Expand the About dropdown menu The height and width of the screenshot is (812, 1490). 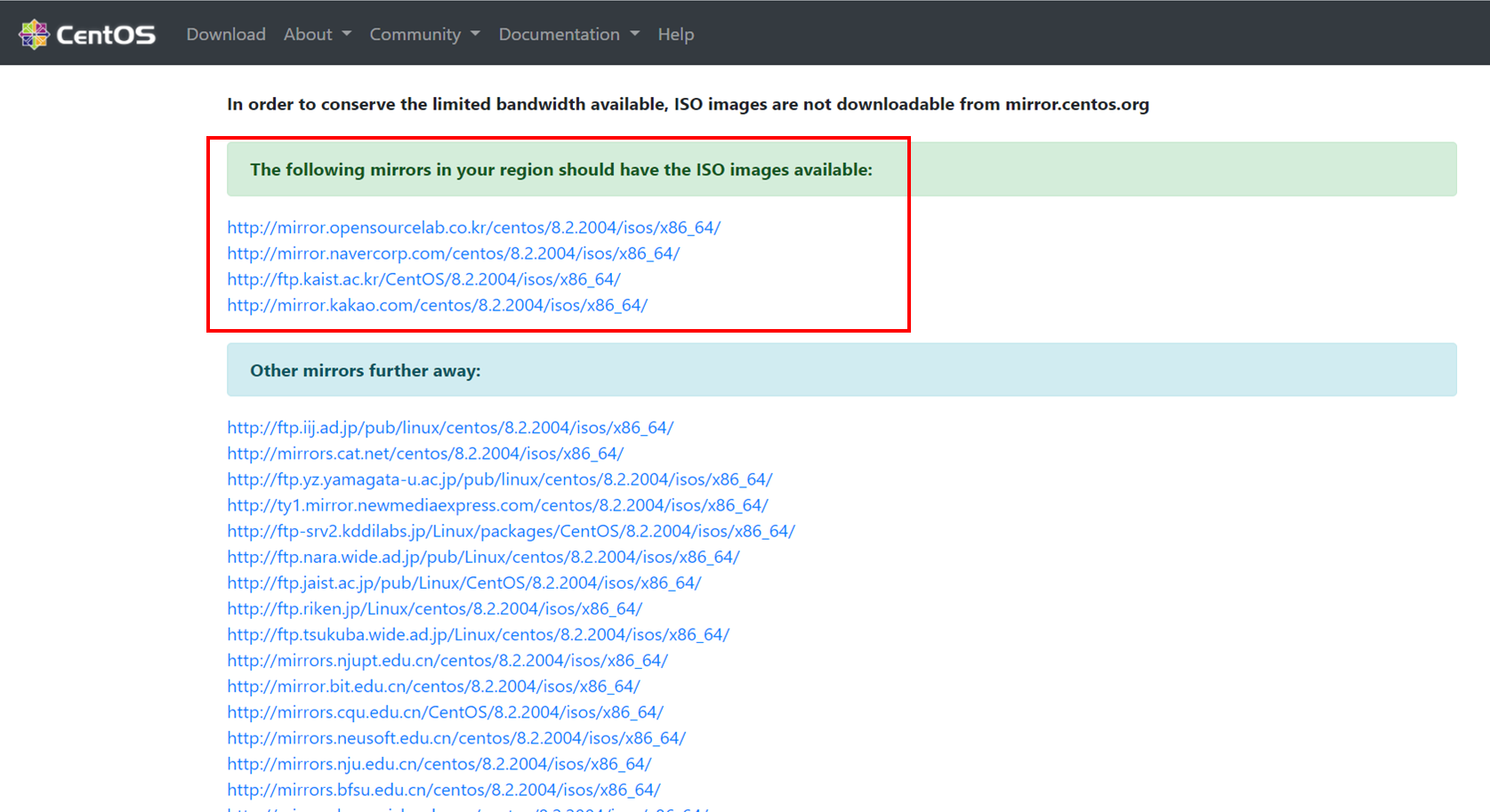(x=318, y=34)
